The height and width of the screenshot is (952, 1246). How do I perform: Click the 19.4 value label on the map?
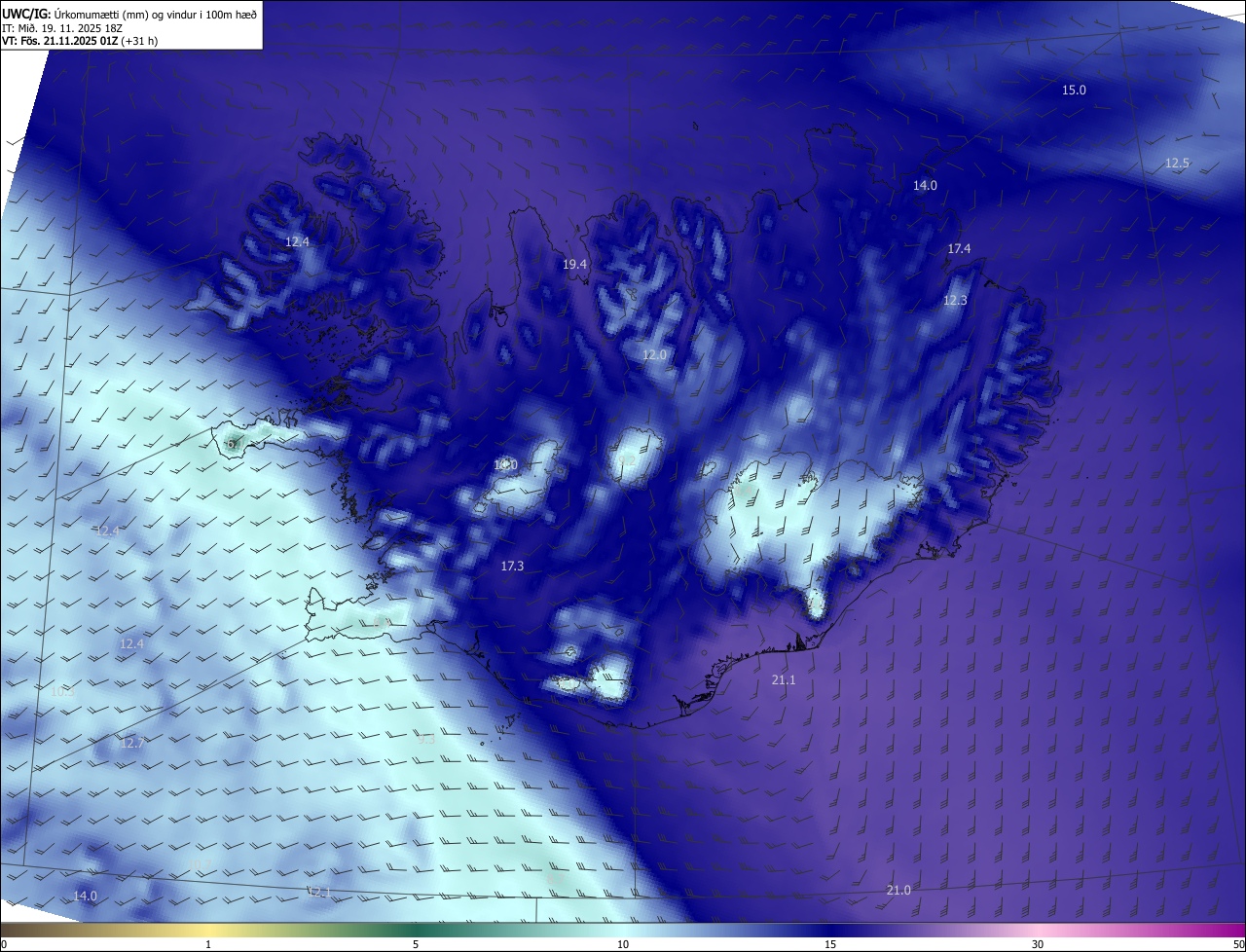click(x=574, y=265)
